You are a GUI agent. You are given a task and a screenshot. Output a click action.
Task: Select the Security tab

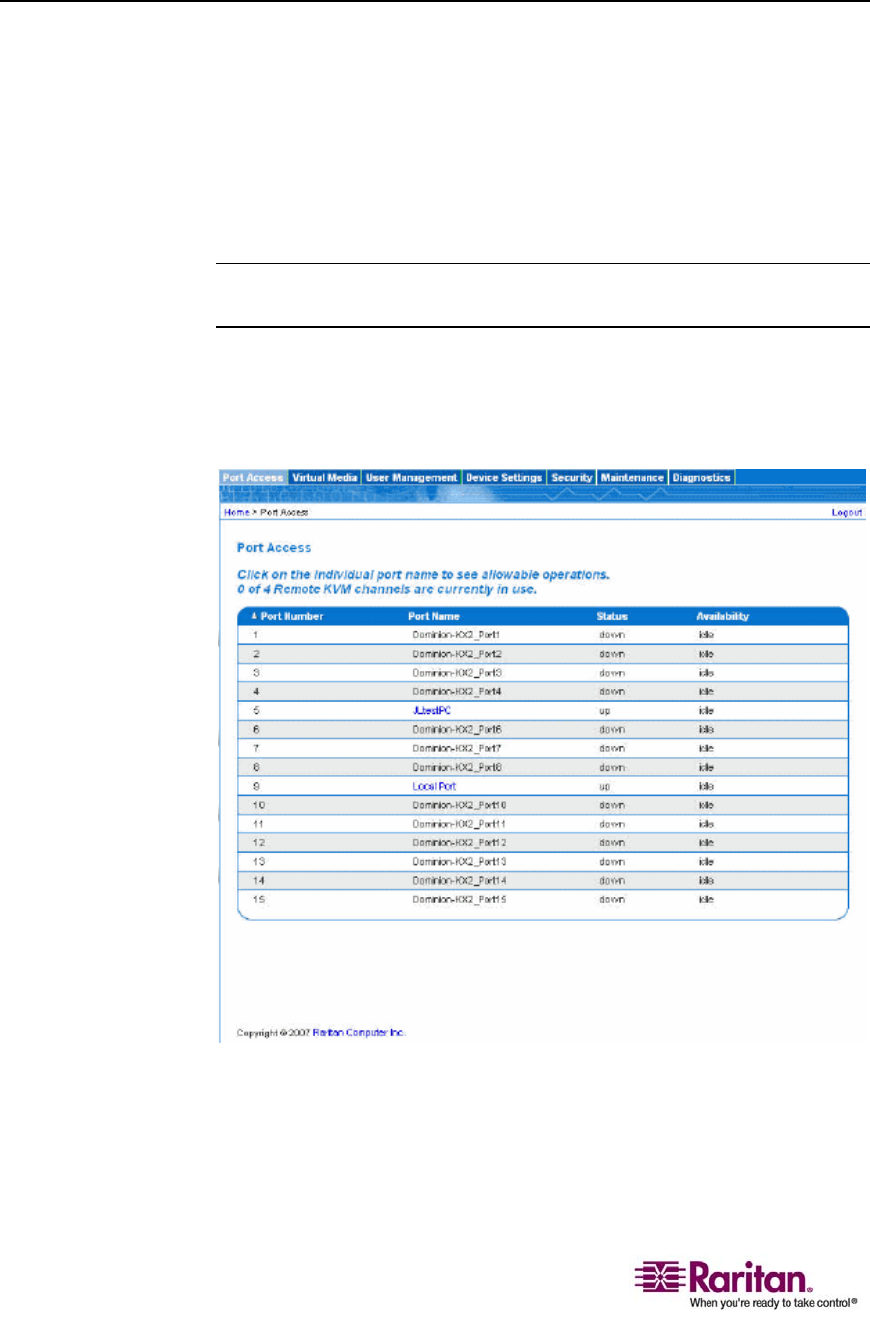[573, 478]
